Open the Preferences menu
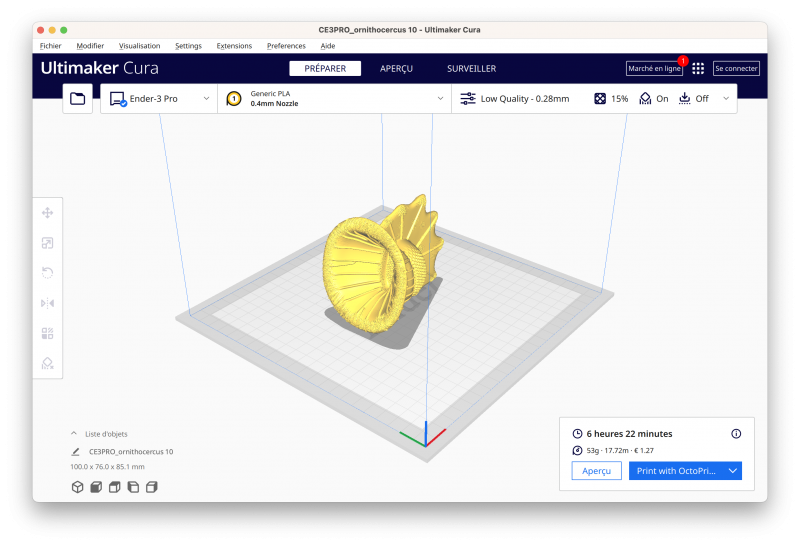The image size is (800, 545). coord(286,46)
